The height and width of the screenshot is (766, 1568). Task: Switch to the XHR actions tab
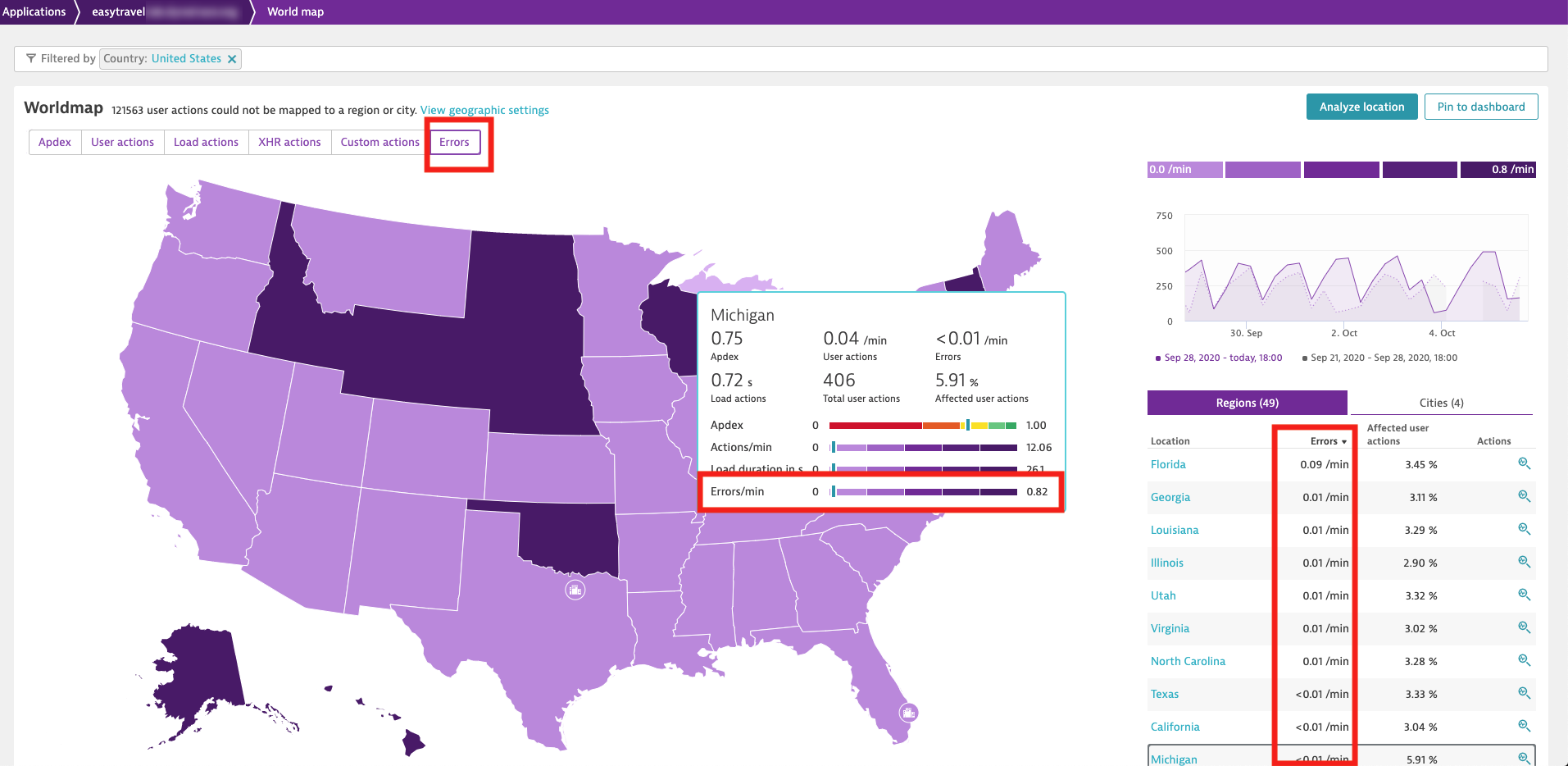point(289,142)
